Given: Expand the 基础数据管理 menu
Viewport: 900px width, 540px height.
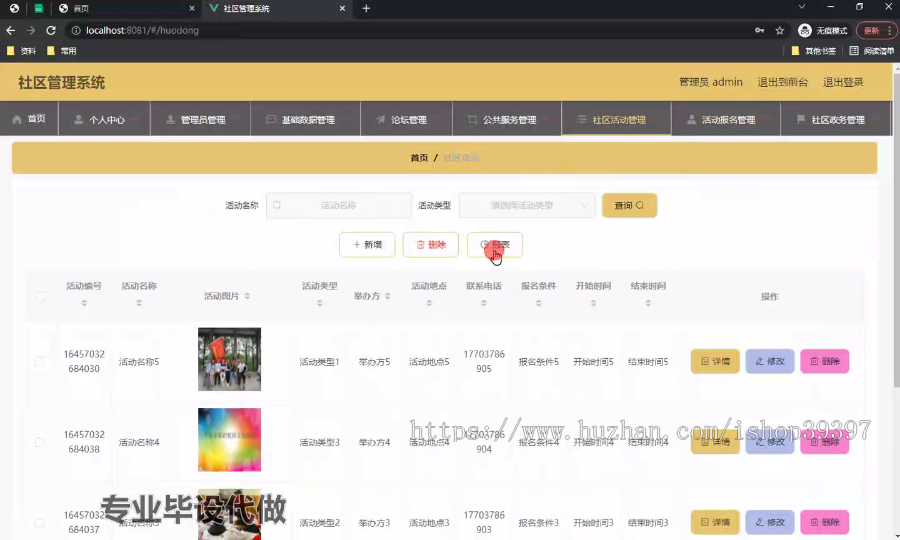Looking at the screenshot, I should (x=305, y=119).
